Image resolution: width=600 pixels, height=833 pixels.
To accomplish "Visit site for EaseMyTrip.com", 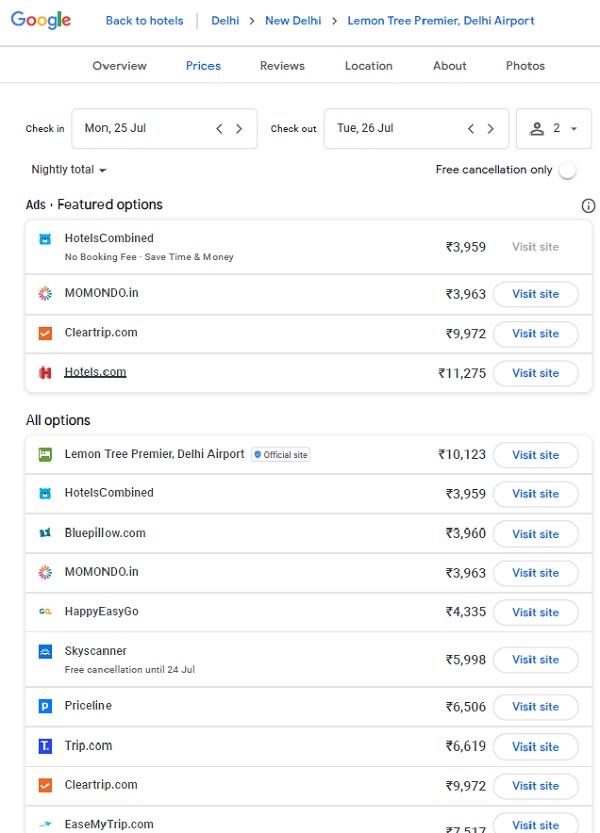I will pos(535,824).
